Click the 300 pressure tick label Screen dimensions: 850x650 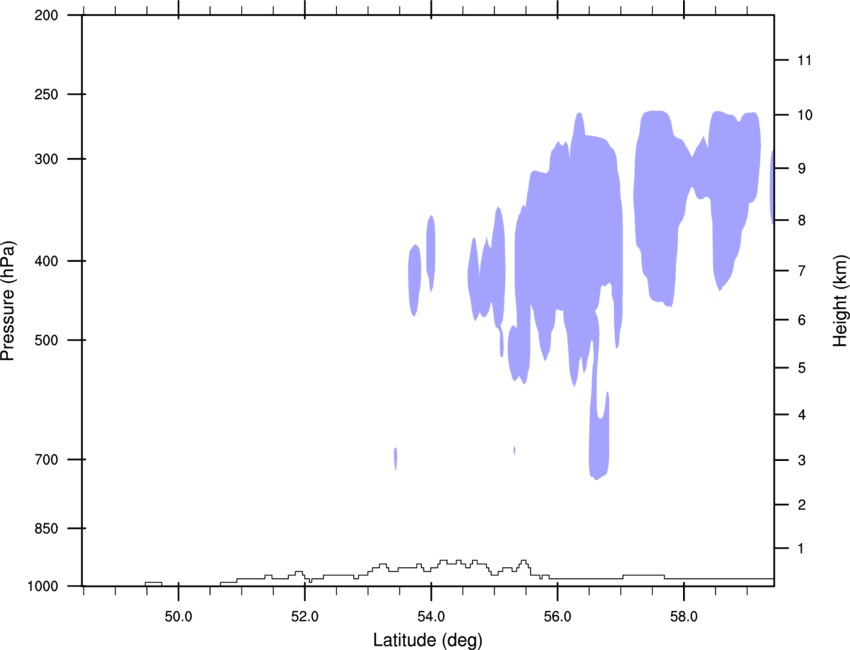click(x=46, y=159)
